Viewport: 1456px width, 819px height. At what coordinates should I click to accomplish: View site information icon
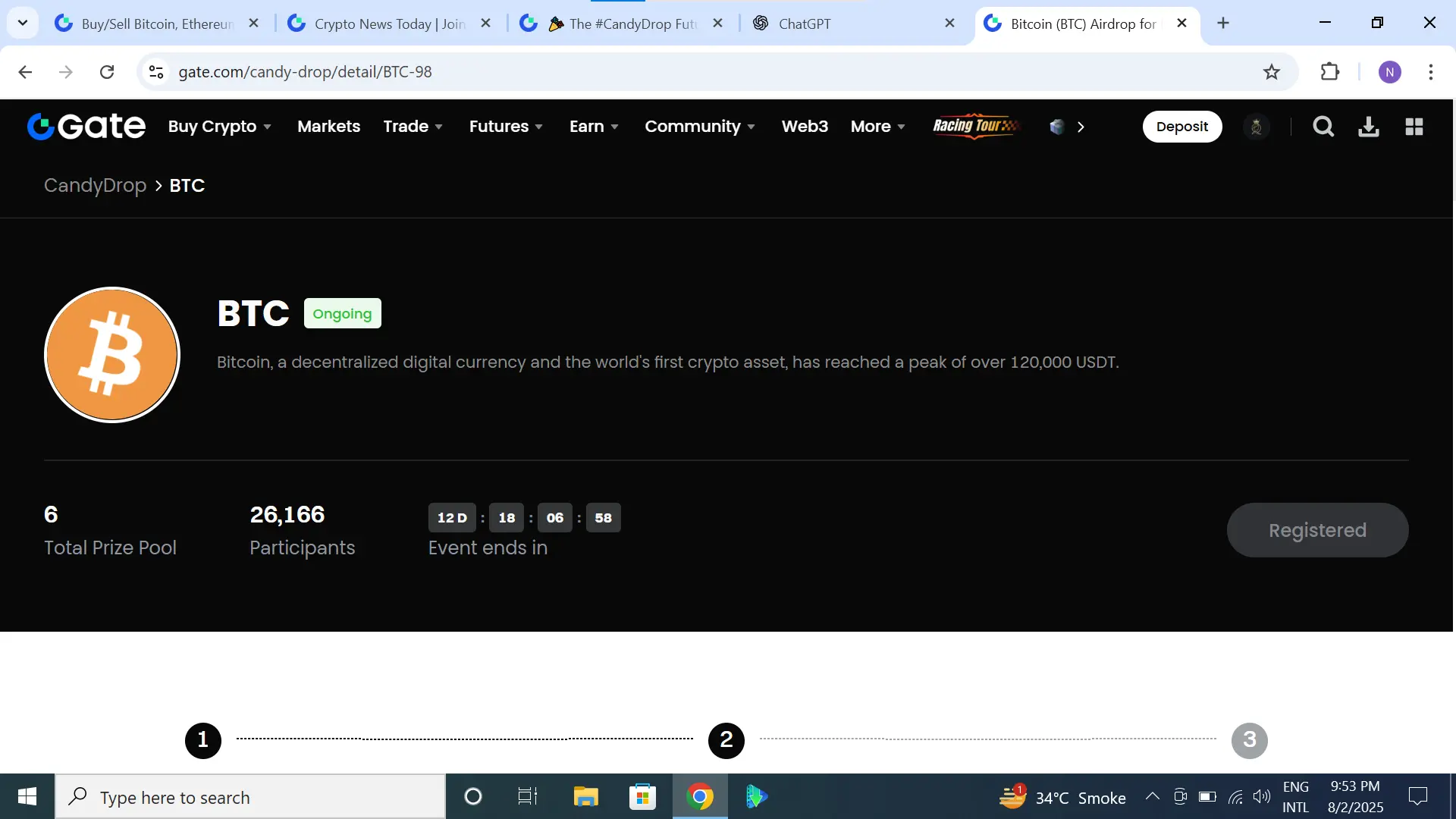pos(156,72)
